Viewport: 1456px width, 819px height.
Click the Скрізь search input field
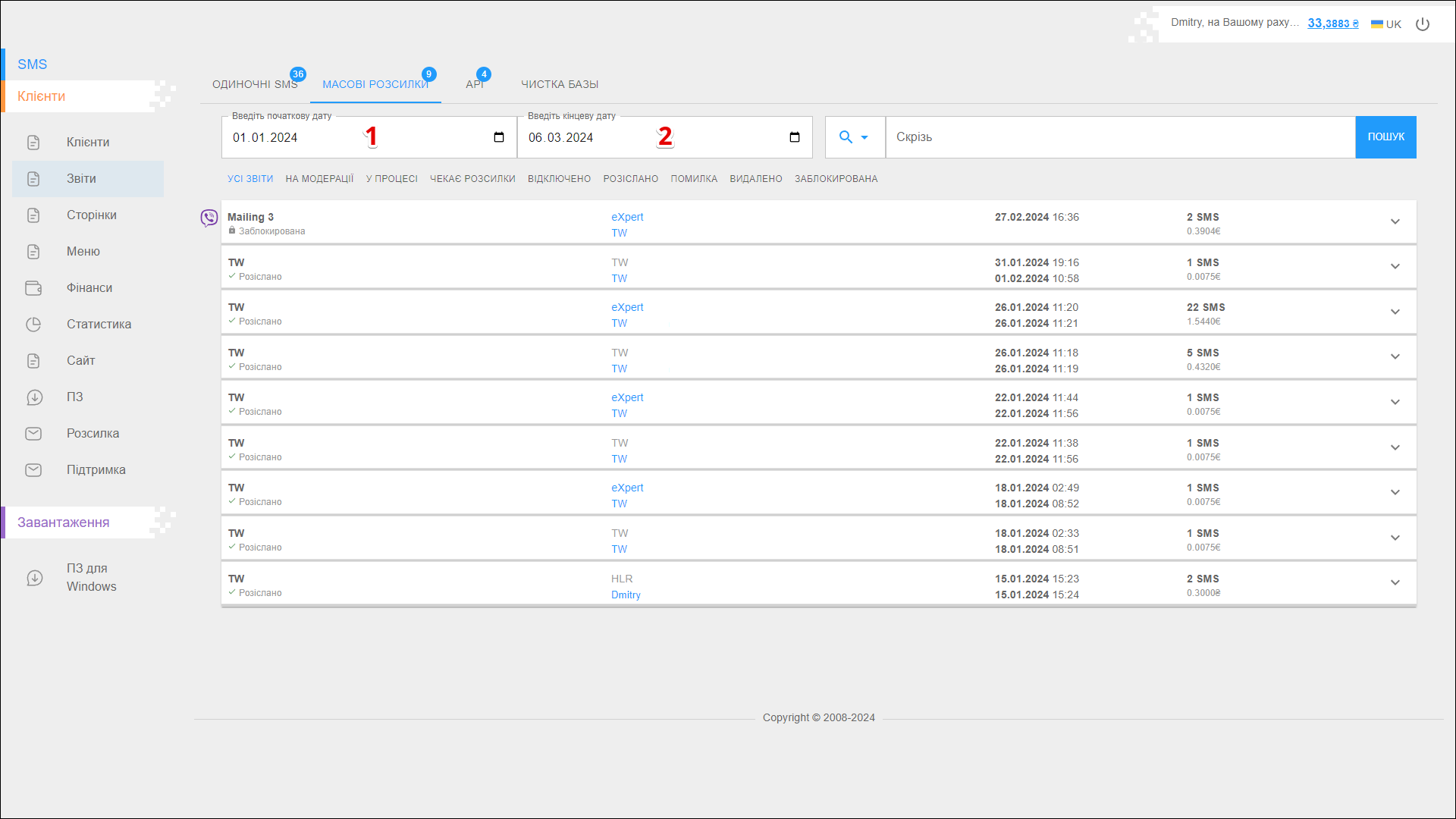[x=1119, y=137]
